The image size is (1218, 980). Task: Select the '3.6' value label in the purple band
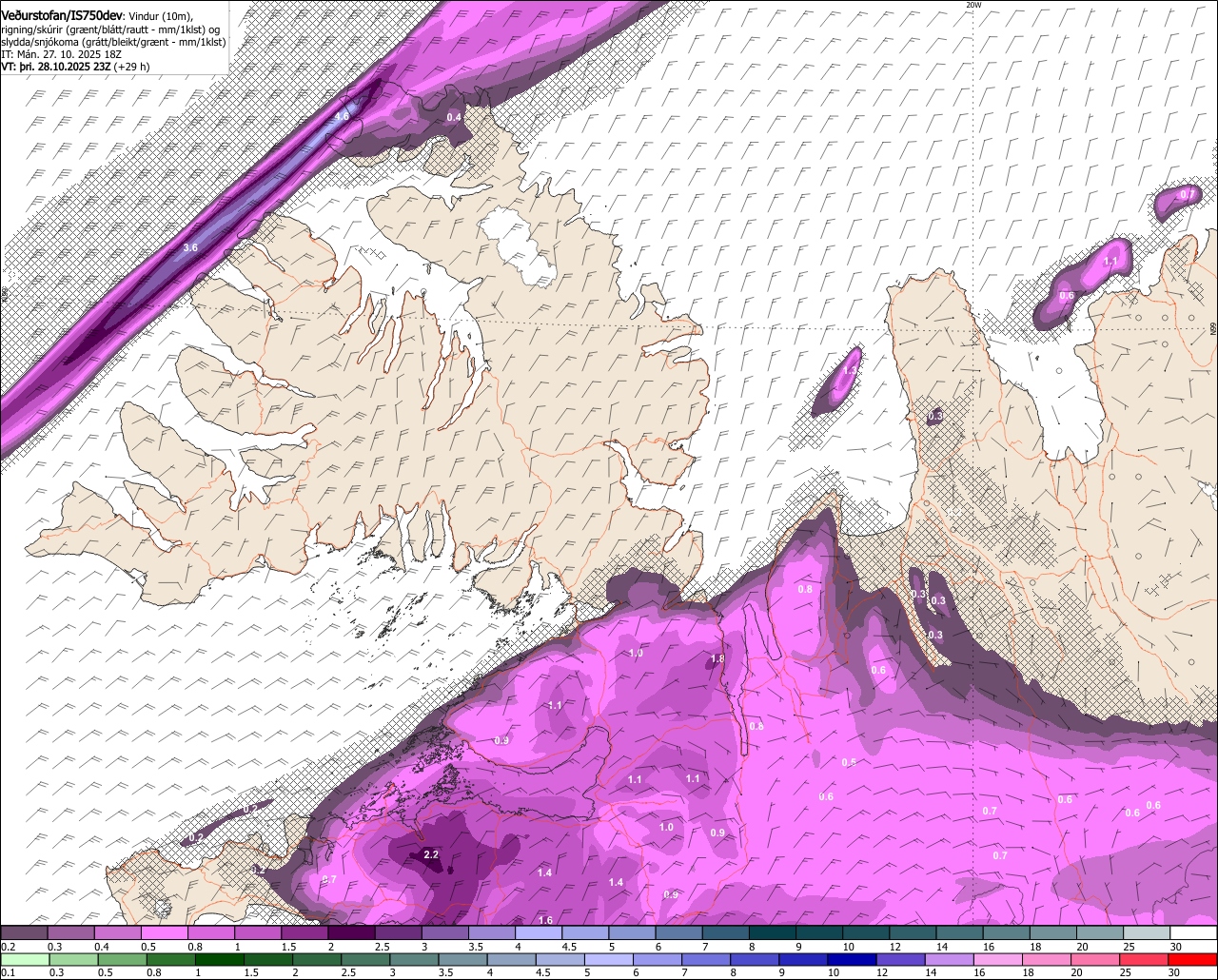(190, 248)
